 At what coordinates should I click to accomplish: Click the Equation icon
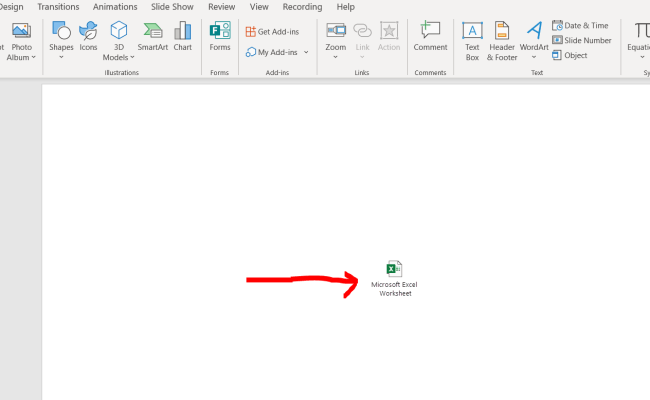641,31
